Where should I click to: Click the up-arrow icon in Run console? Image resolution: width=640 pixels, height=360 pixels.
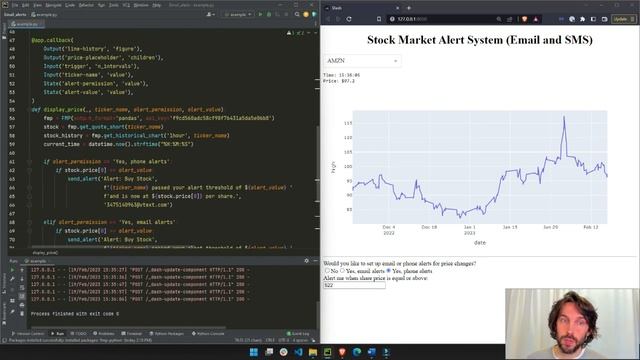(x=22, y=270)
